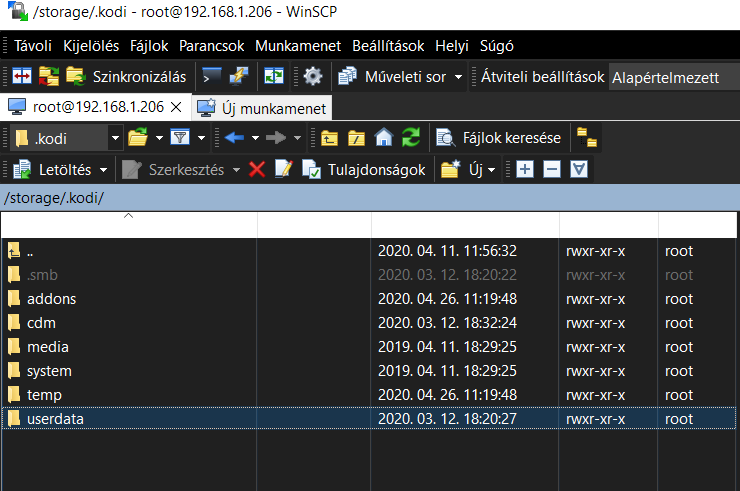Open the Súgó menu

click(x=496, y=46)
